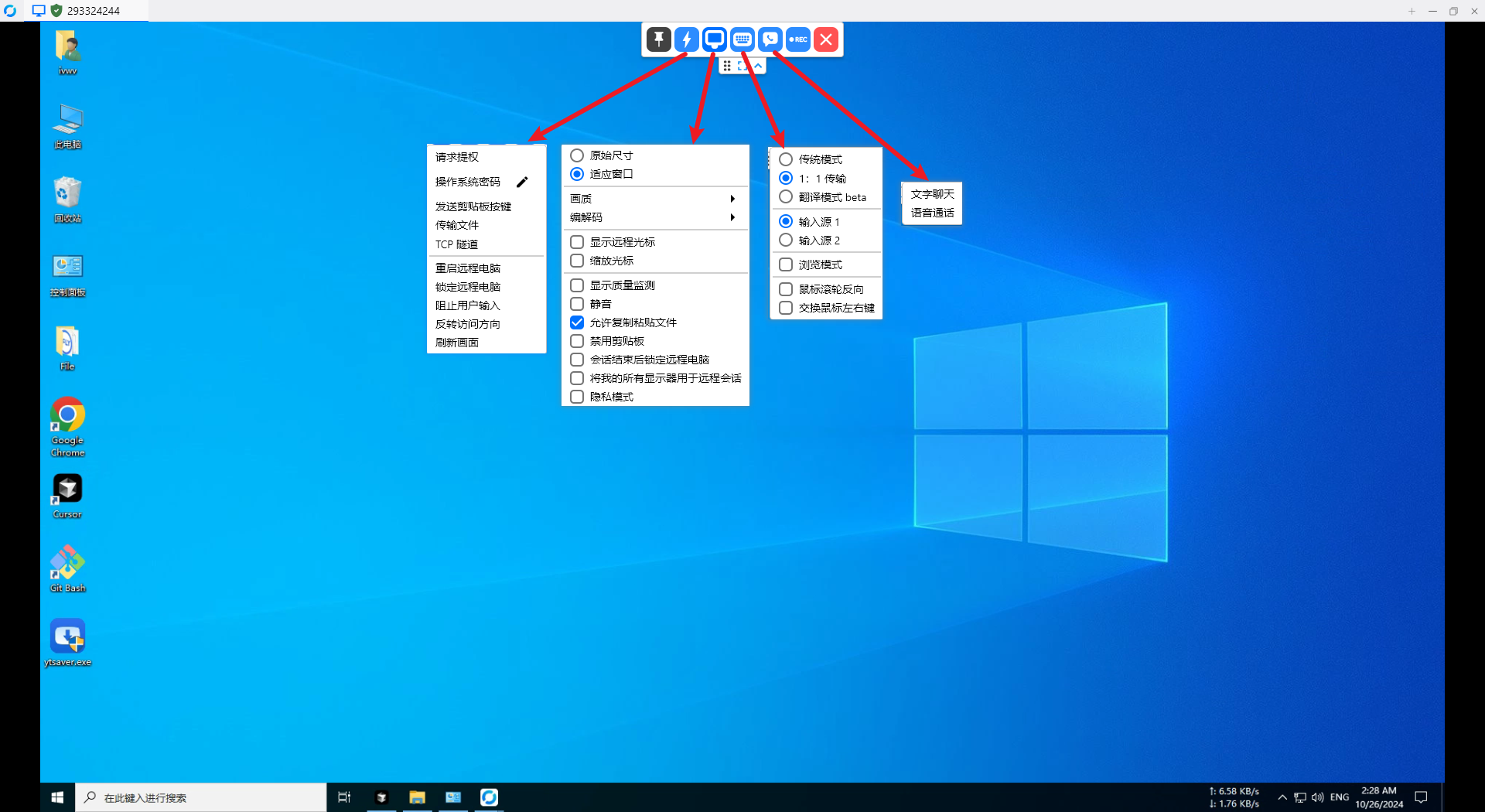Open the lightning bolt actions menu
The image size is (1485, 812).
point(686,39)
